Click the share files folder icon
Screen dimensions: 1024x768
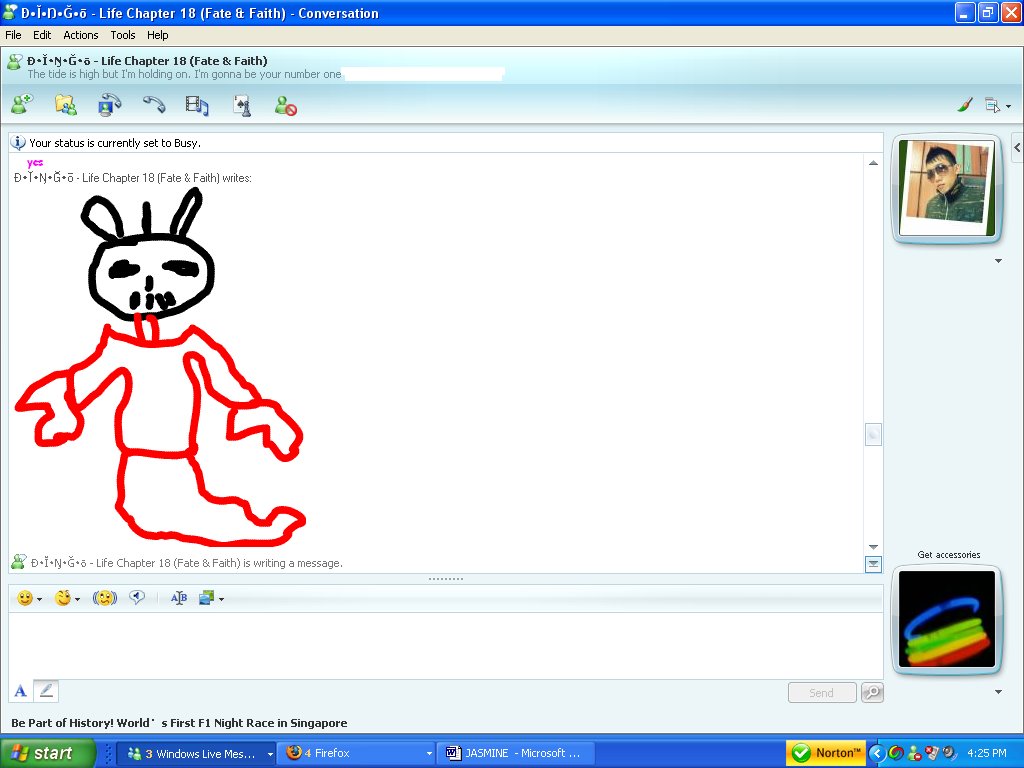coord(65,104)
